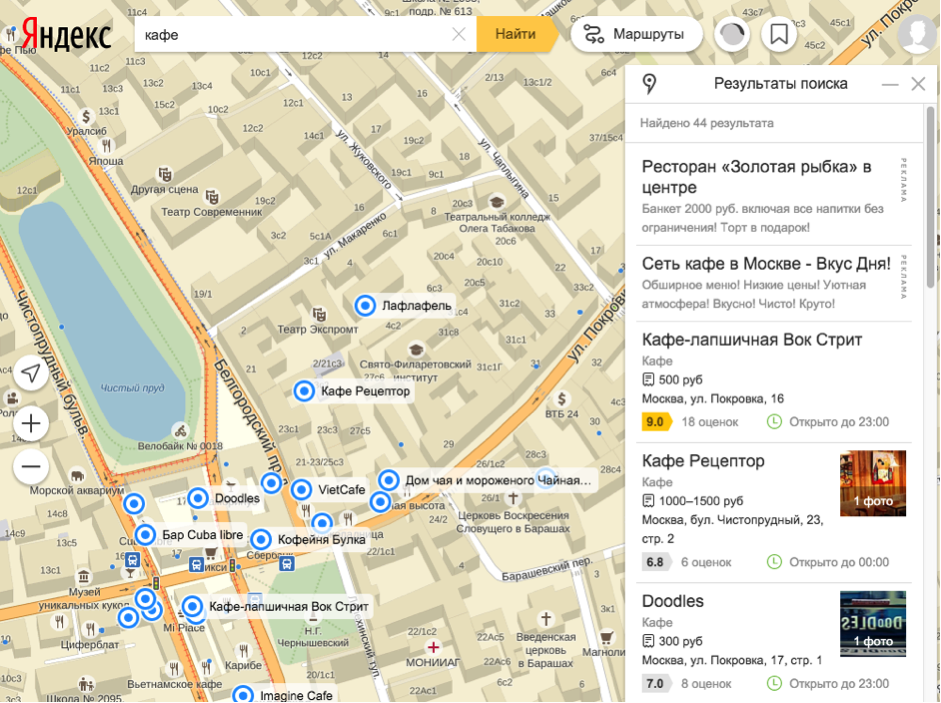This screenshot has height=703, width=941.
Task: Click the 6 оценок reviews count
Action: pos(706,563)
